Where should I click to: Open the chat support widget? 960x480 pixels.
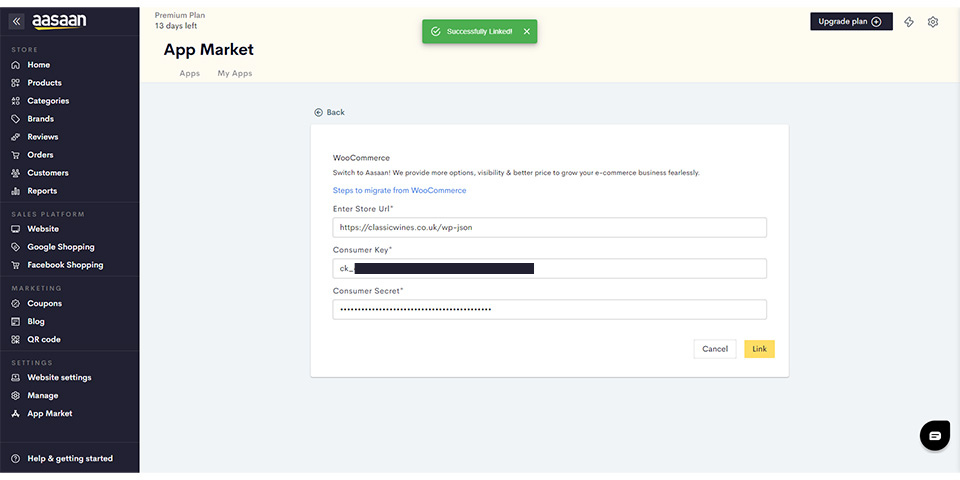click(934, 436)
